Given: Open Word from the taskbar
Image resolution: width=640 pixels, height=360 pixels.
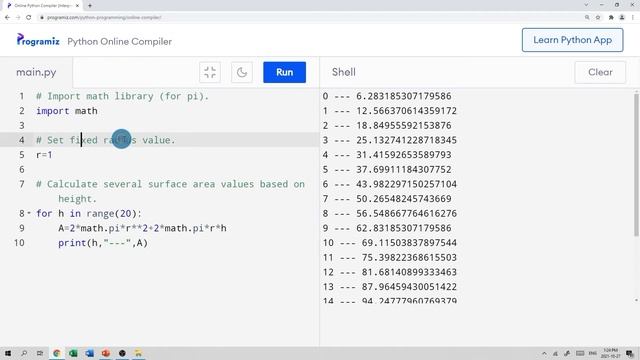Looking at the screenshot, I should pyautogui.click(x=89, y=353).
